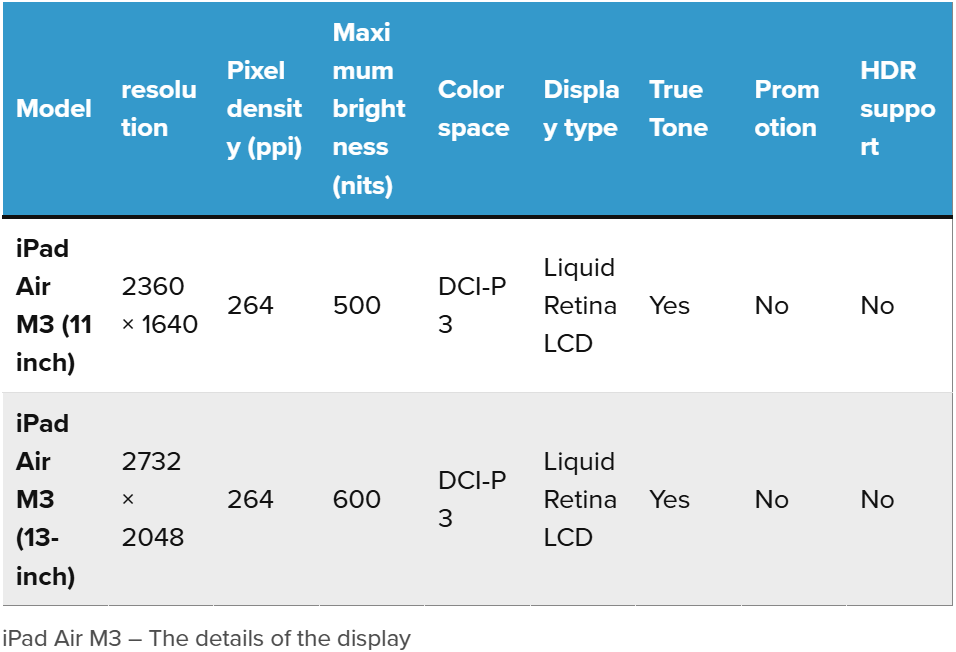Click the Maximum brightness (nits) header

click(369, 109)
